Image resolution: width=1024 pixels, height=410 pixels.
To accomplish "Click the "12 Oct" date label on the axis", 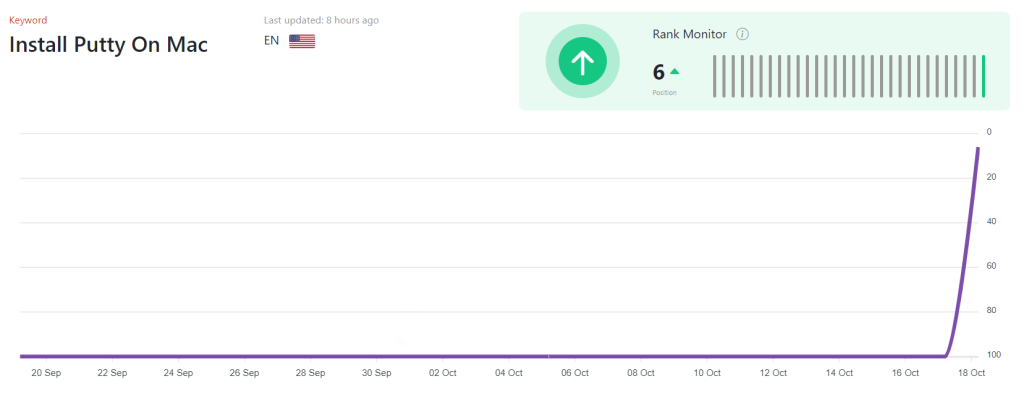I will [x=773, y=373].
